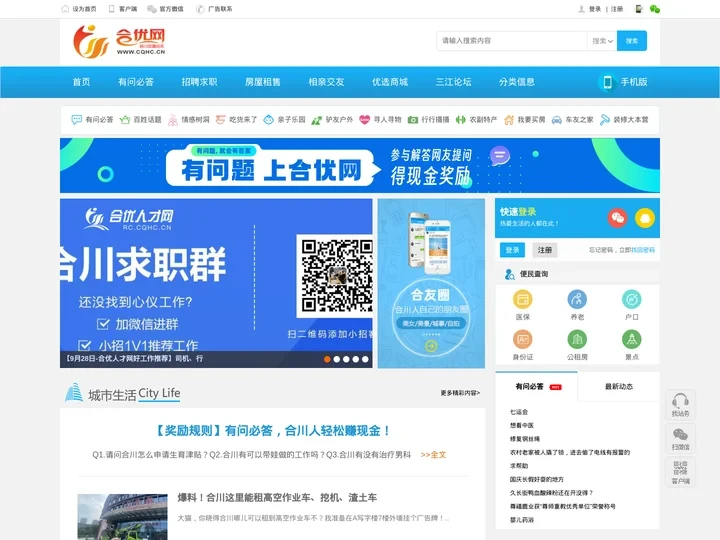Click the 扫微信 floating WeChat button
720x540 pixels.
tap(680, 439)
